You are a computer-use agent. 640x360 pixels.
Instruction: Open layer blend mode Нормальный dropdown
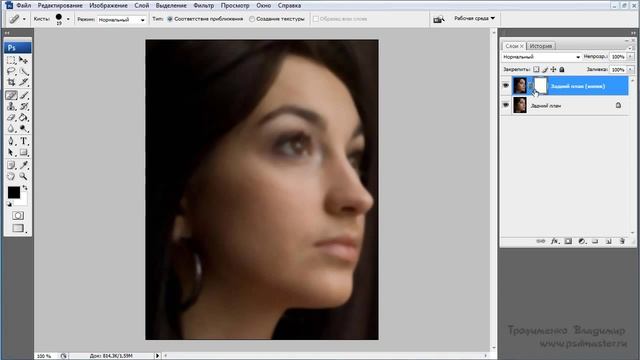(541, 57)
